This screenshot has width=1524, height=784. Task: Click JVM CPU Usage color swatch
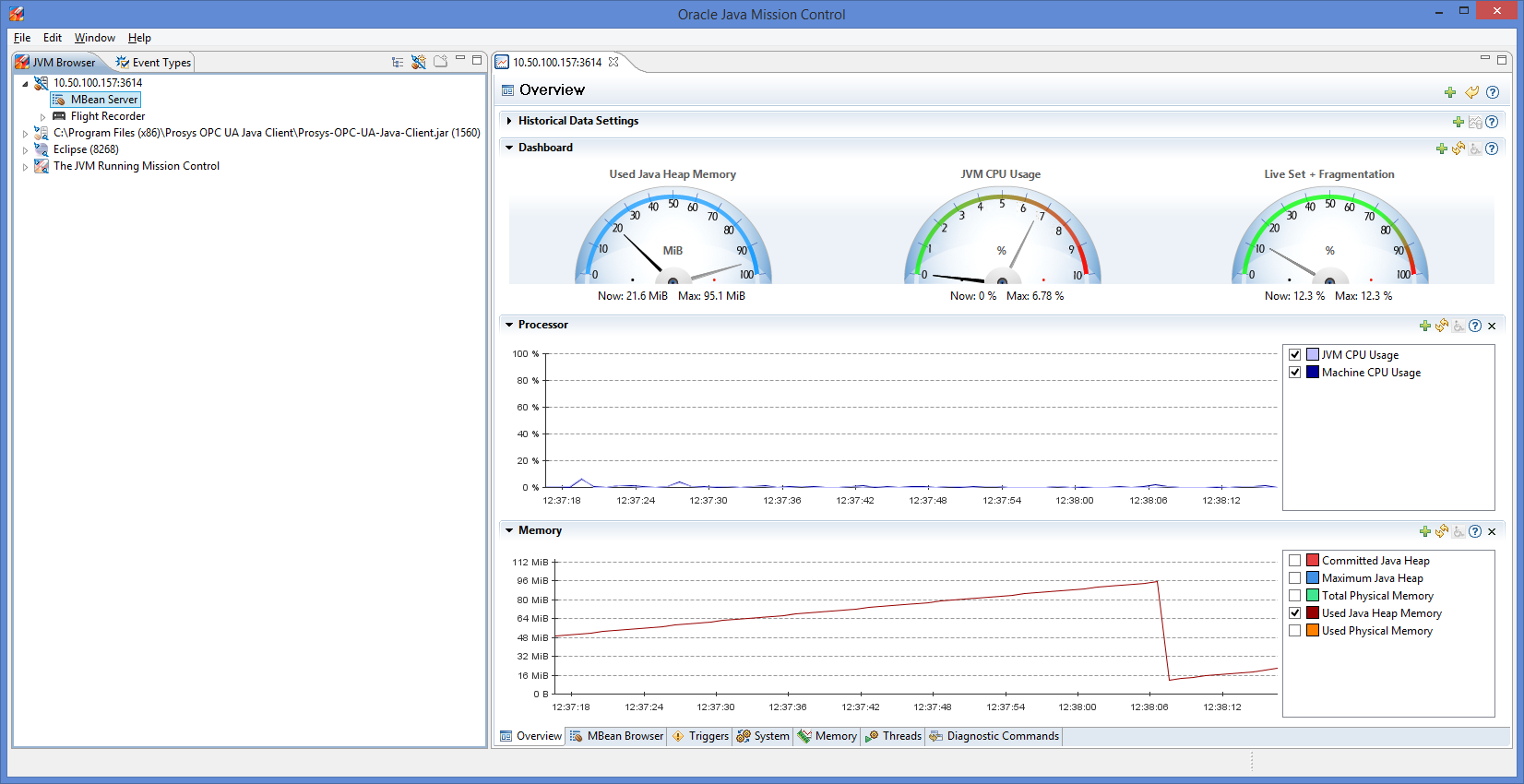pos(1312,354)
